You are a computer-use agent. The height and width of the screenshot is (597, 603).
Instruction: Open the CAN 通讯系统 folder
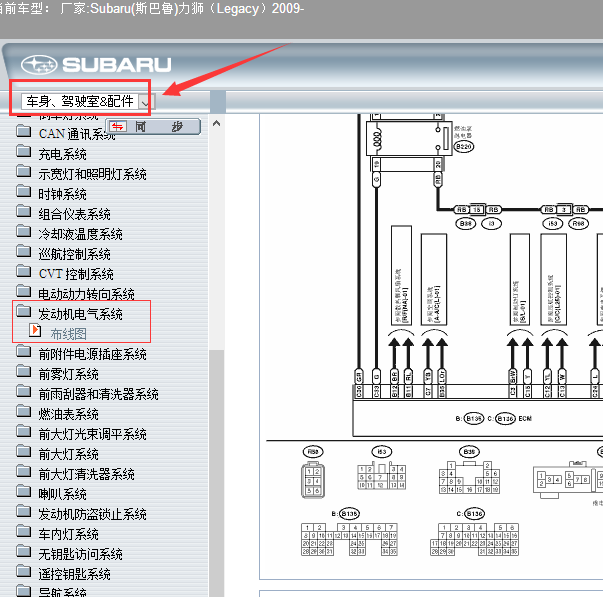point(76,134)
